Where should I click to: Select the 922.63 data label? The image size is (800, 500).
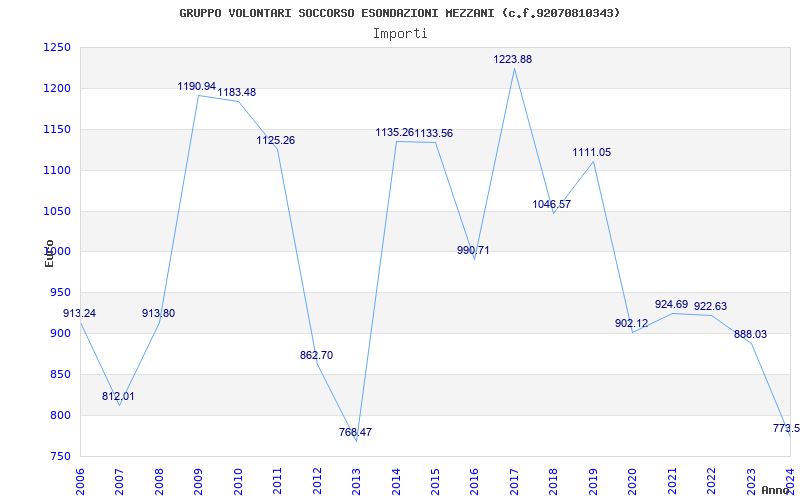(x=710, y=306)
